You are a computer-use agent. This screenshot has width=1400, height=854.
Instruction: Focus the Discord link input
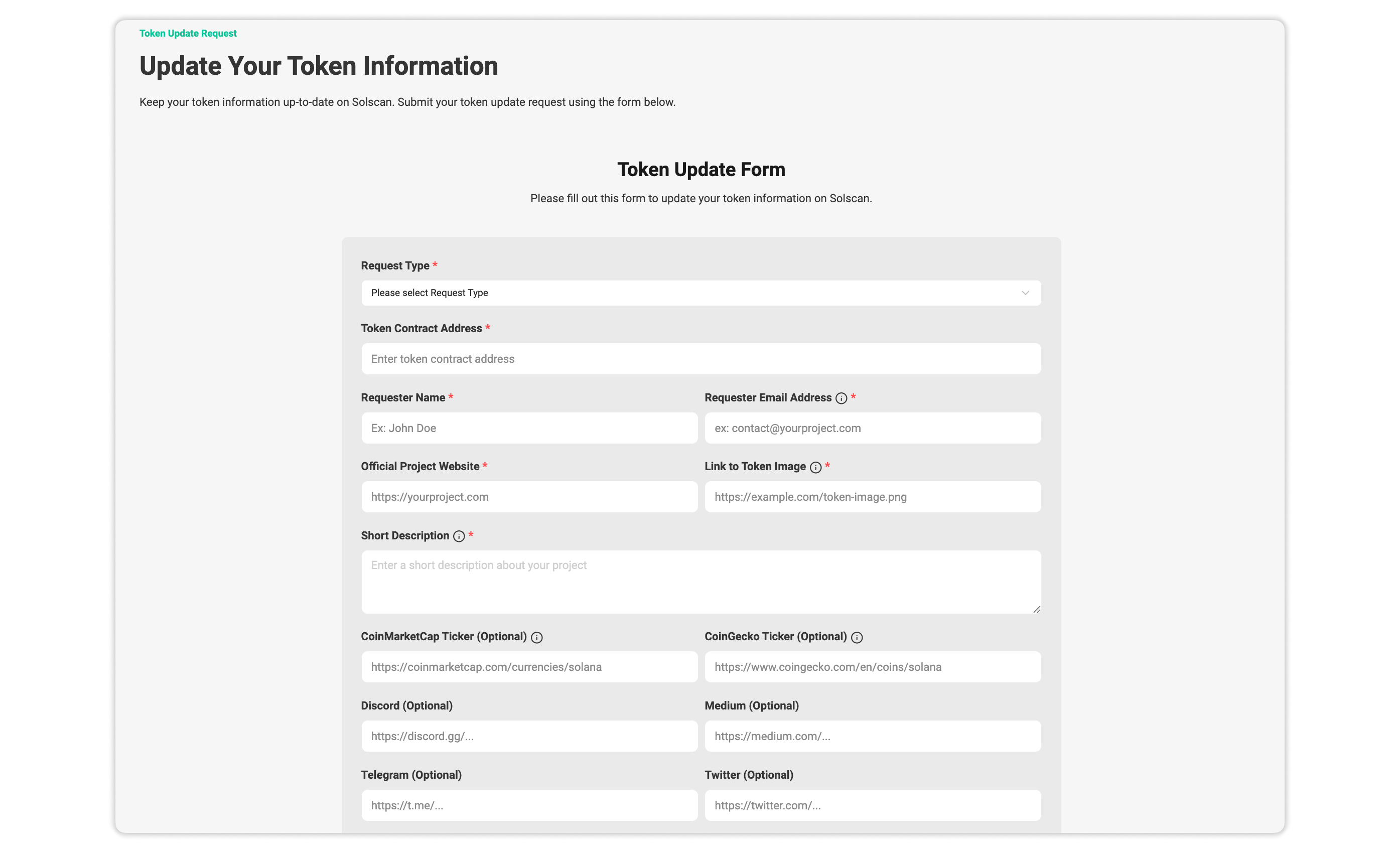pyautogui.click(x=528, y=736)
